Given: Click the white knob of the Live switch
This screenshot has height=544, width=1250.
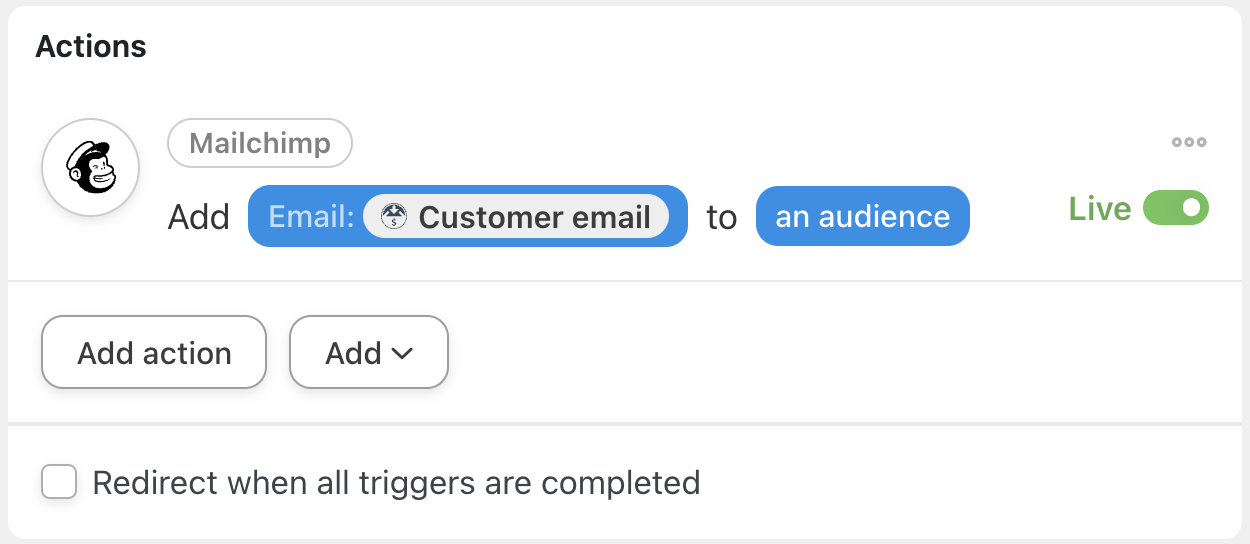Looking at the screenshot, I should click(x=1191, y=209).
